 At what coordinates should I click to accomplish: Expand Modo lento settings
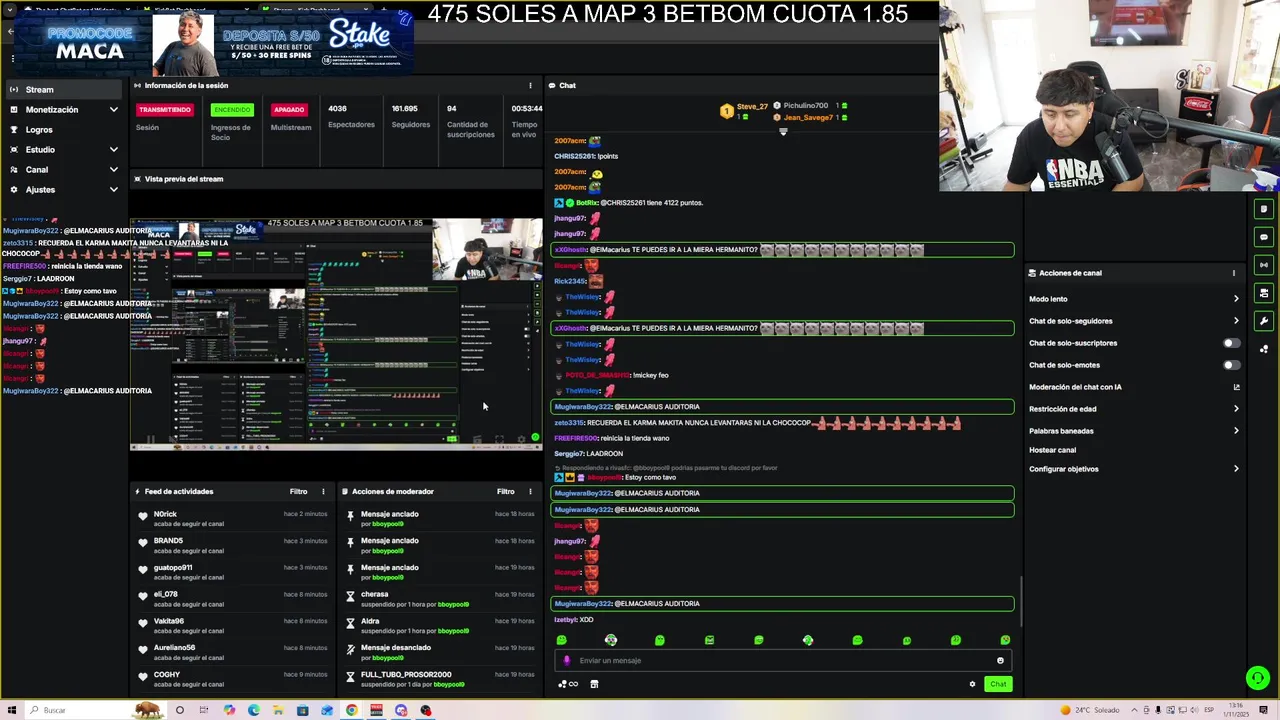pyautogui.click(x=1236, y=299)
